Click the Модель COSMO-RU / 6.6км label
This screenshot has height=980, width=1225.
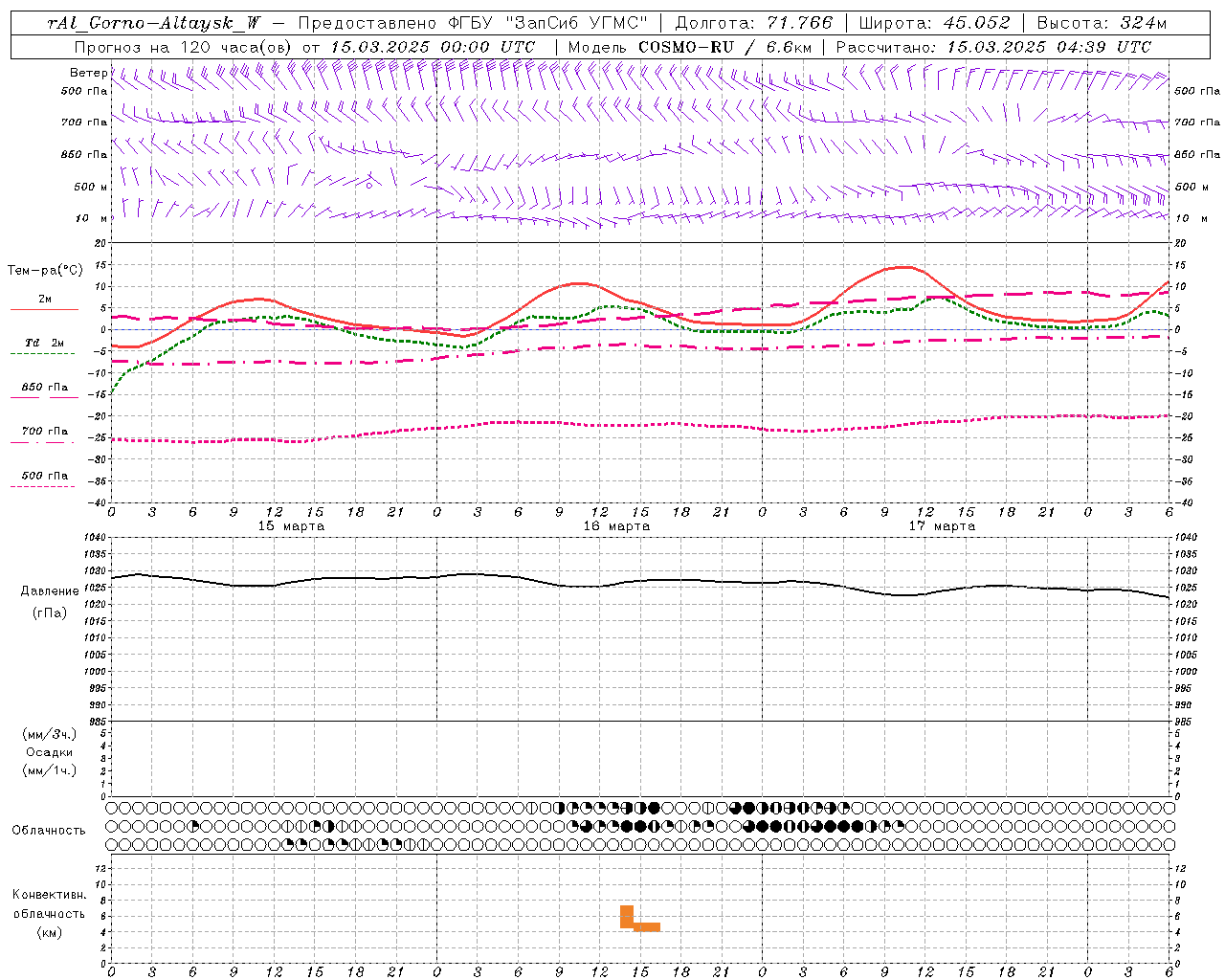pos(690,47)
